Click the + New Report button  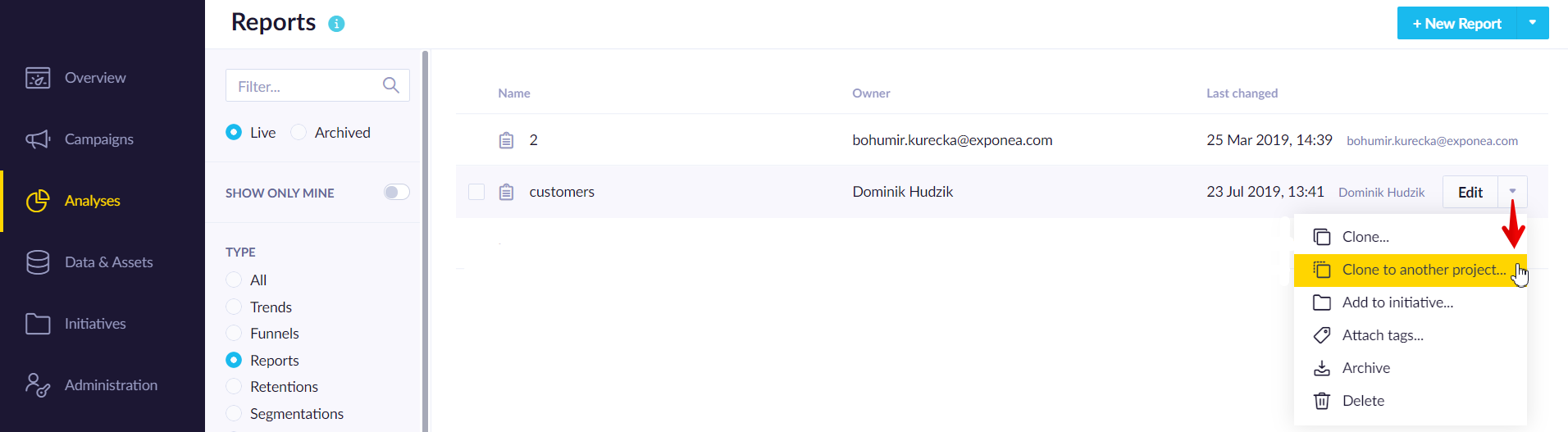coord(1457,23)
